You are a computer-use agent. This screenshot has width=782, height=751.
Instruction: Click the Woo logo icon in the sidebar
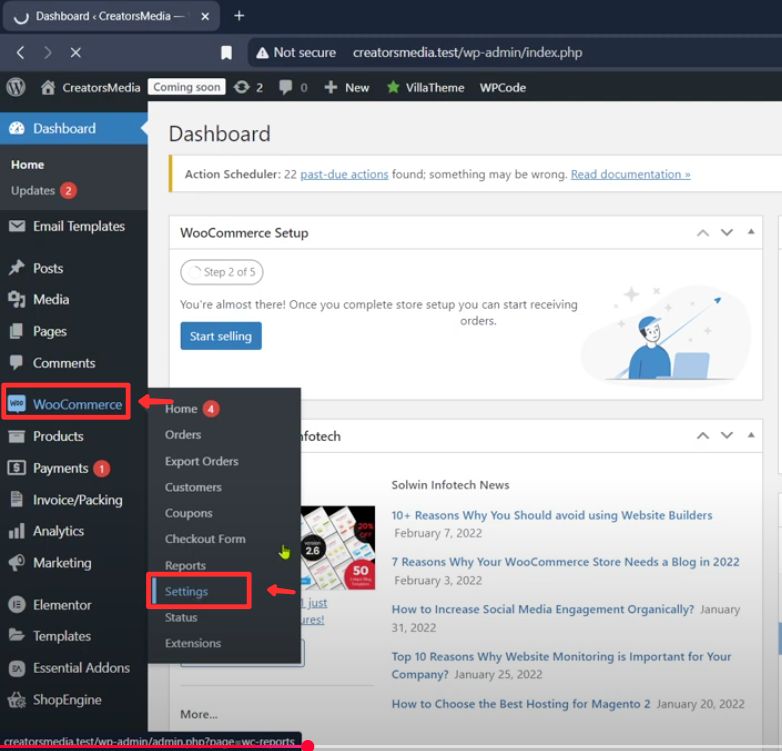pos(16,403)
